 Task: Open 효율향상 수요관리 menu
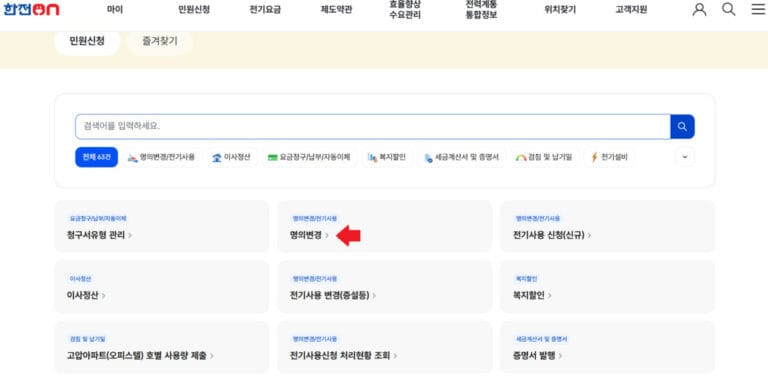click(x=405, y=9)
